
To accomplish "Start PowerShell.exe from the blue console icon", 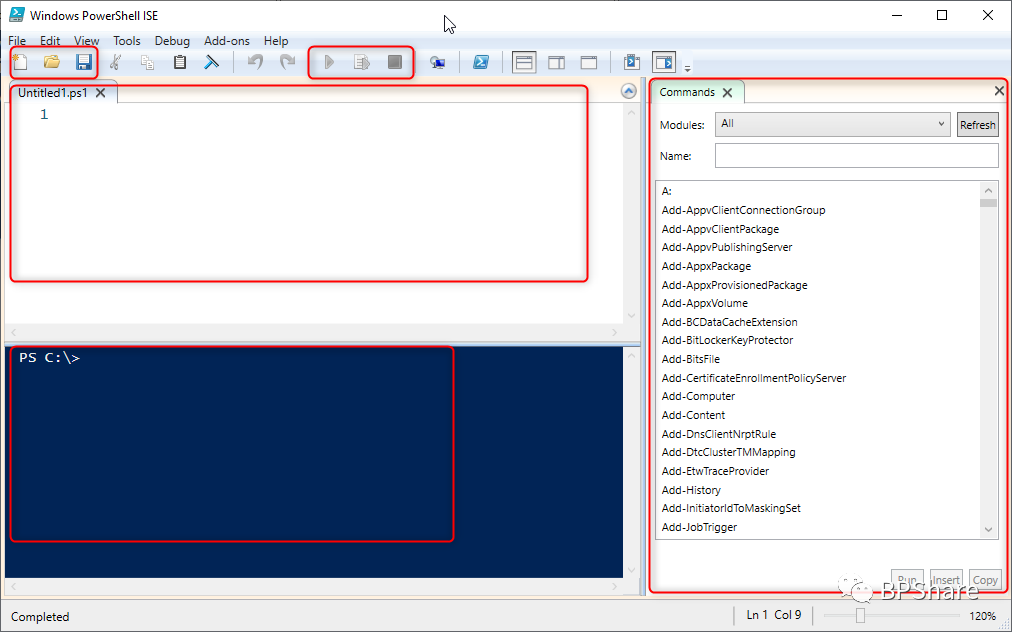I will tap(481, 62).
